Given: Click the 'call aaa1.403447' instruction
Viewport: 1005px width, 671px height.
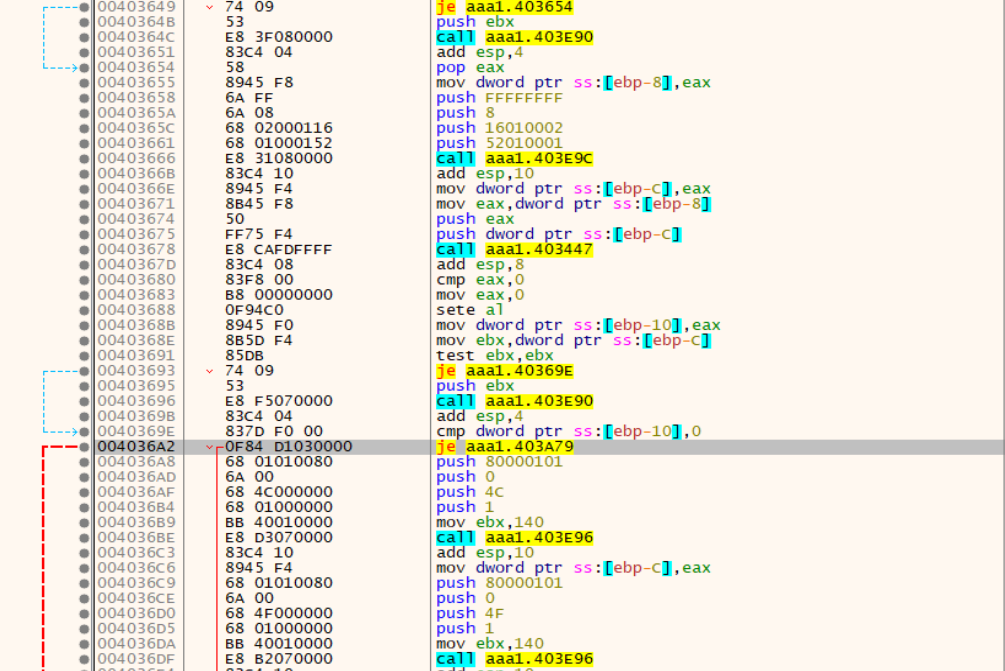Looking at the screenshot, I should 515,249.
